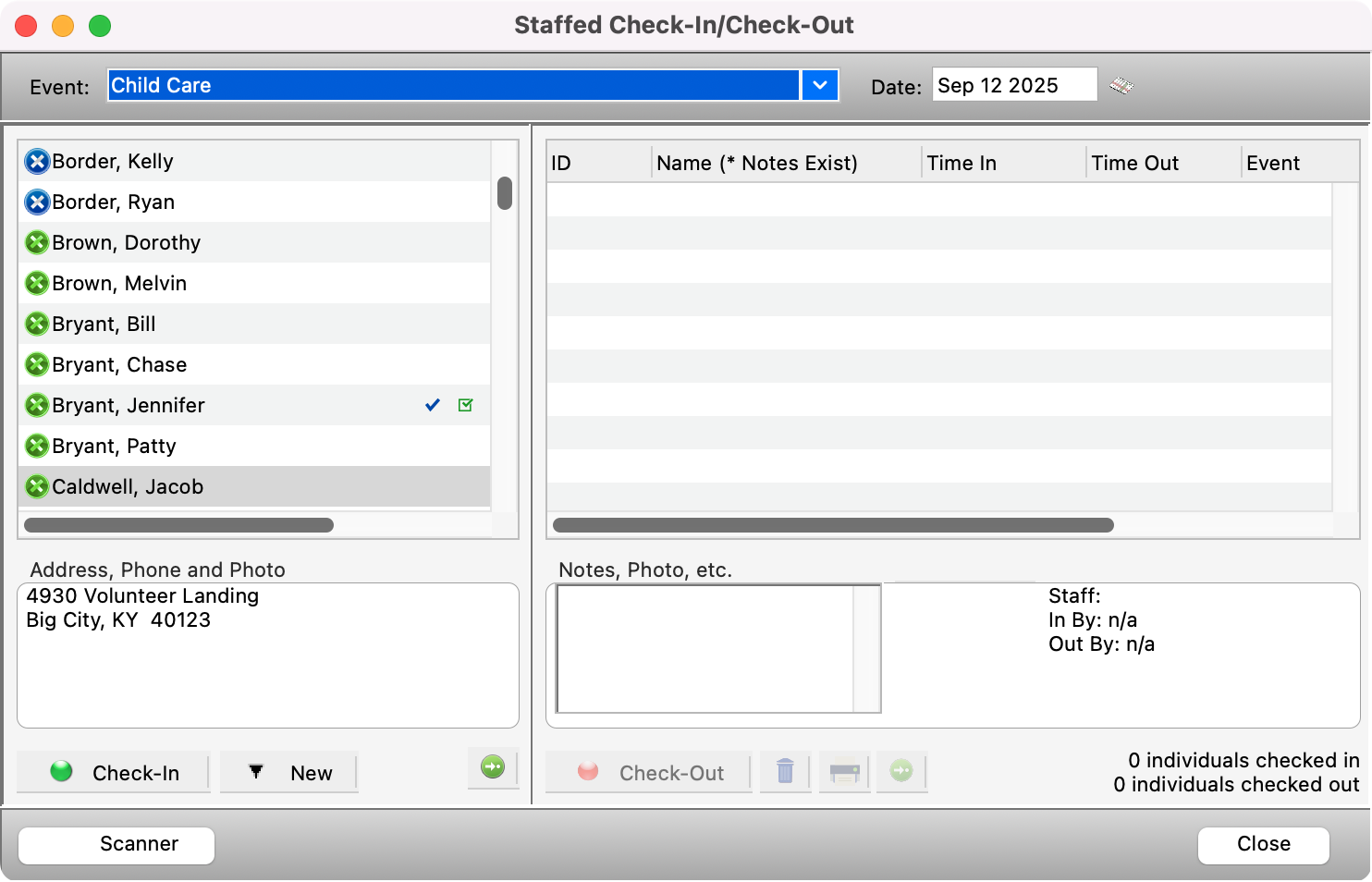Click the blue X status icon beside Border, Kelly
The height and width of the screenshot is (882, 1372).
pyautogui.click(x=37, y=161)
